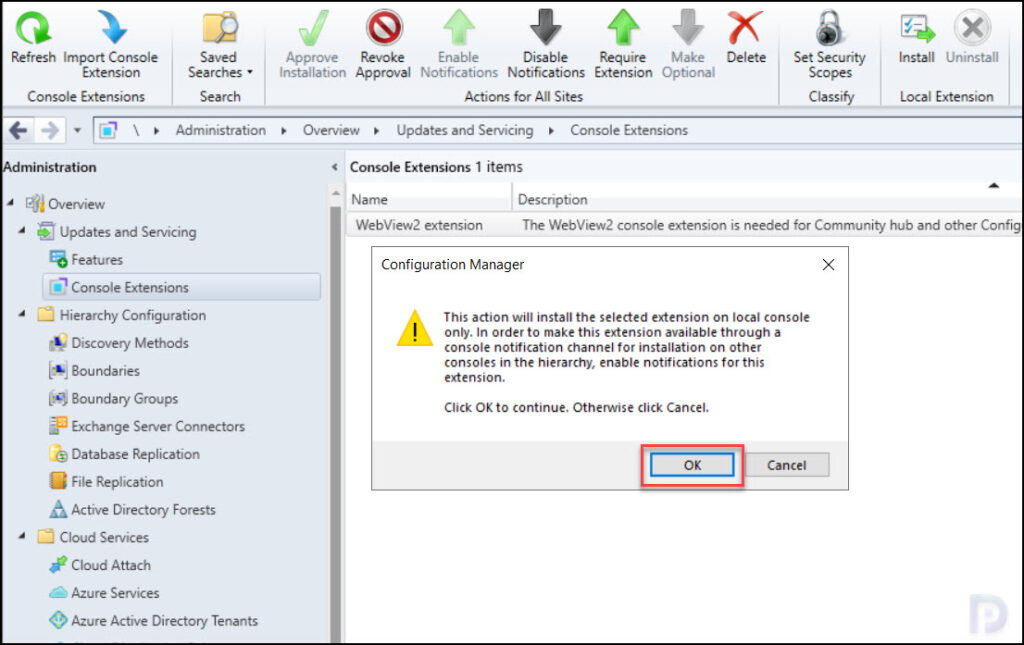
Task: Expand dropdown arrow after Overview breadcrumb
Action: (377, 131)
